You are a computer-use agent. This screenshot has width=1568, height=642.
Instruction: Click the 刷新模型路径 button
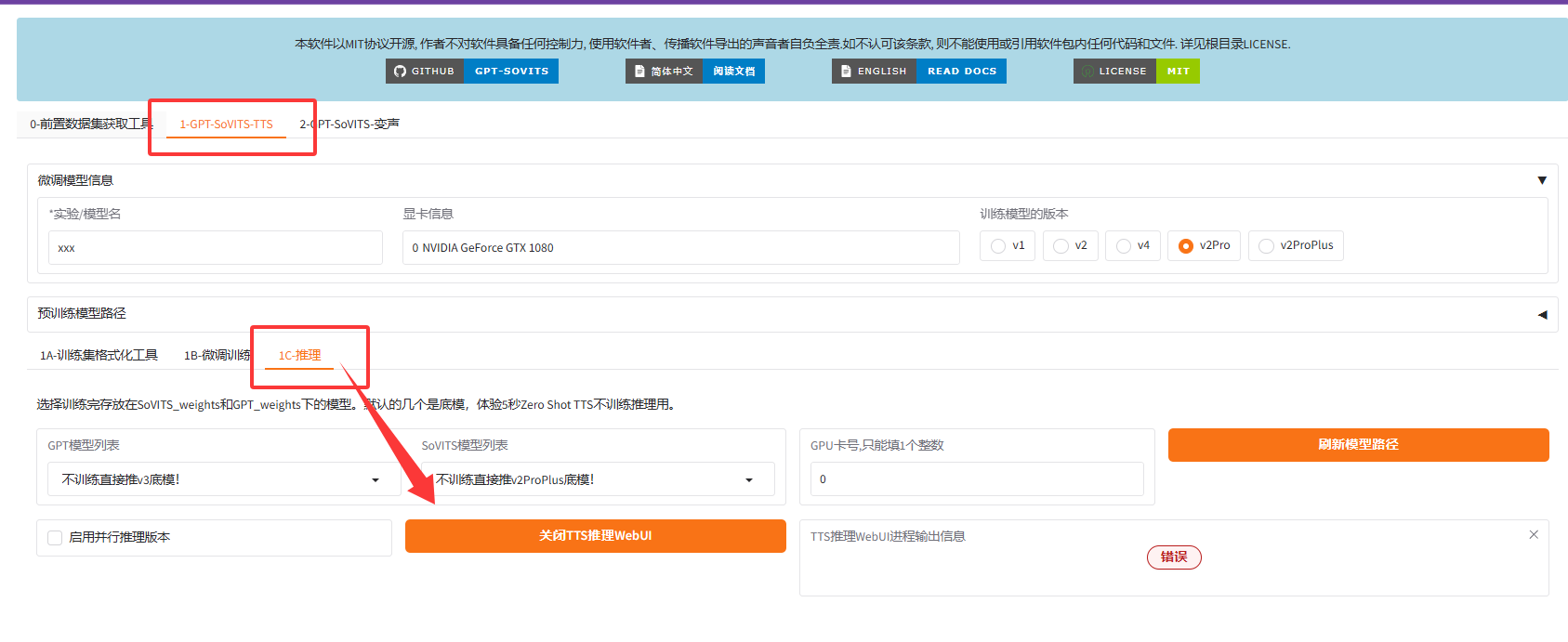(1359, 445)
